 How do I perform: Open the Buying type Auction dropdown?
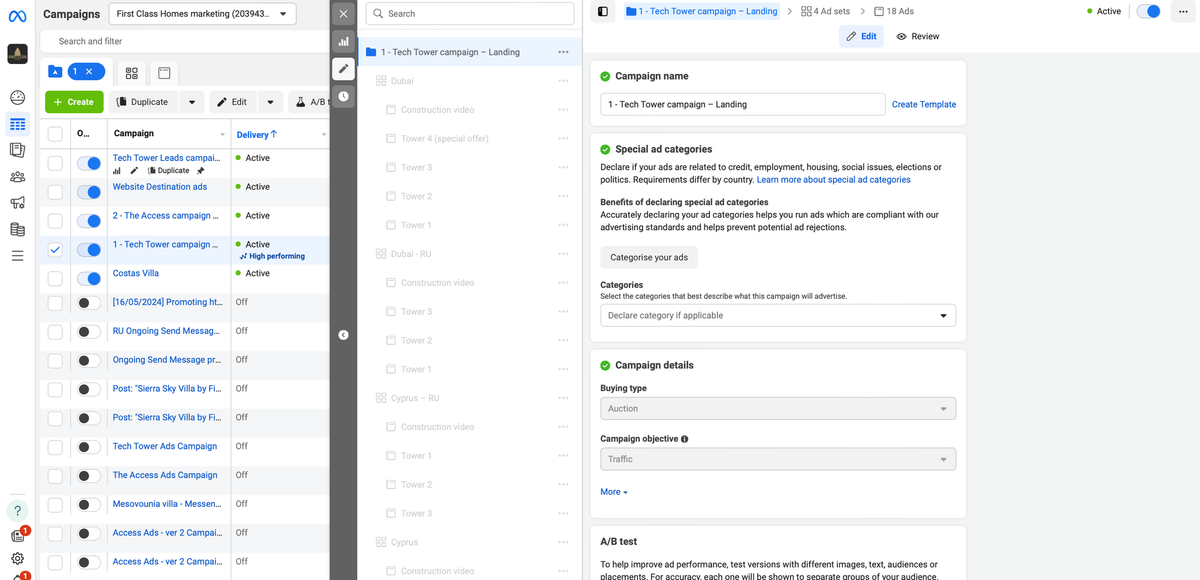click(x=778, y=408)
